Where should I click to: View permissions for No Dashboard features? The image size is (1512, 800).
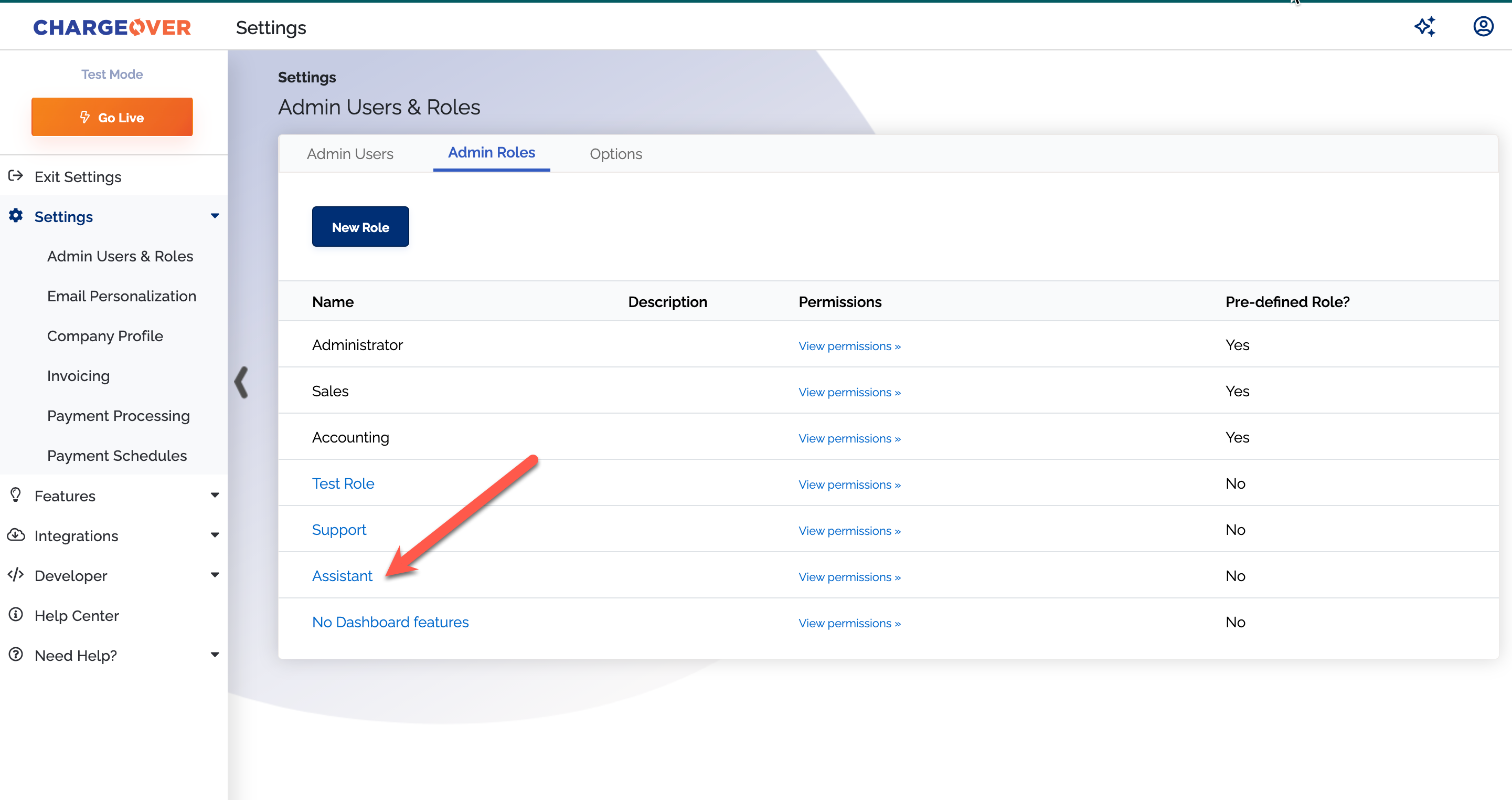pos(849,623)
